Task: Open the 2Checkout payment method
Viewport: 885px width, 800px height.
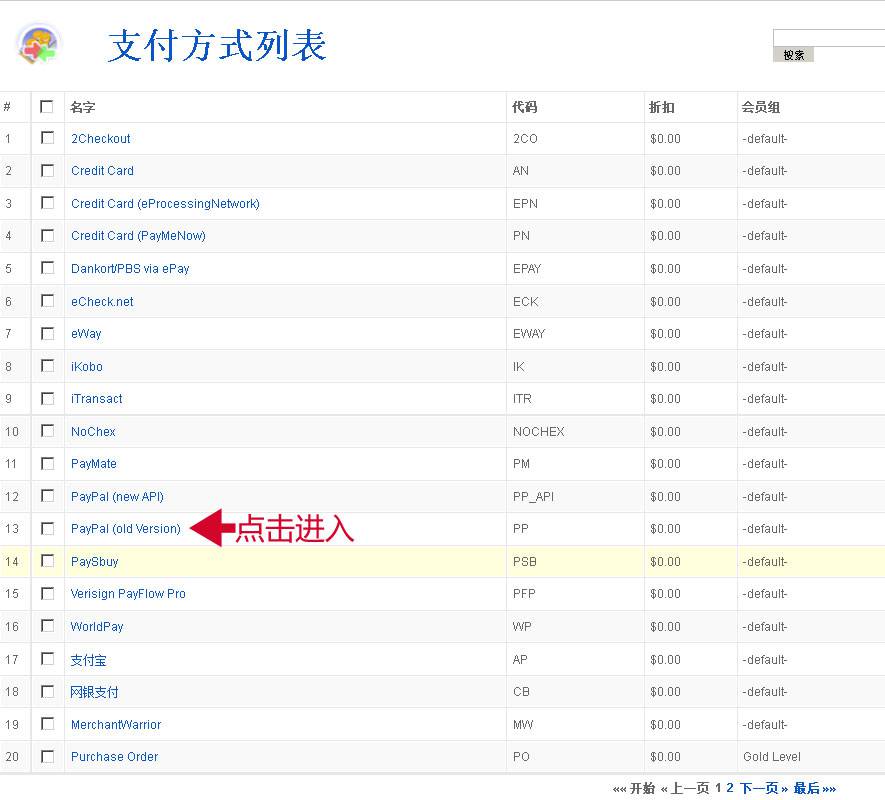Action: [100, 138]
